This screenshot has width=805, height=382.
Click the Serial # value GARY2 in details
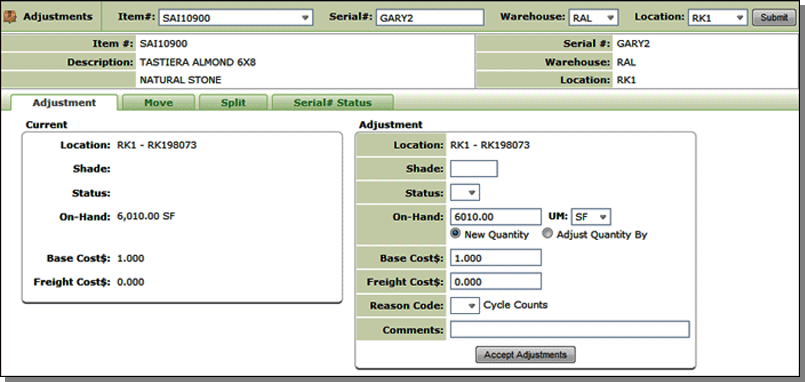point(634,44)
